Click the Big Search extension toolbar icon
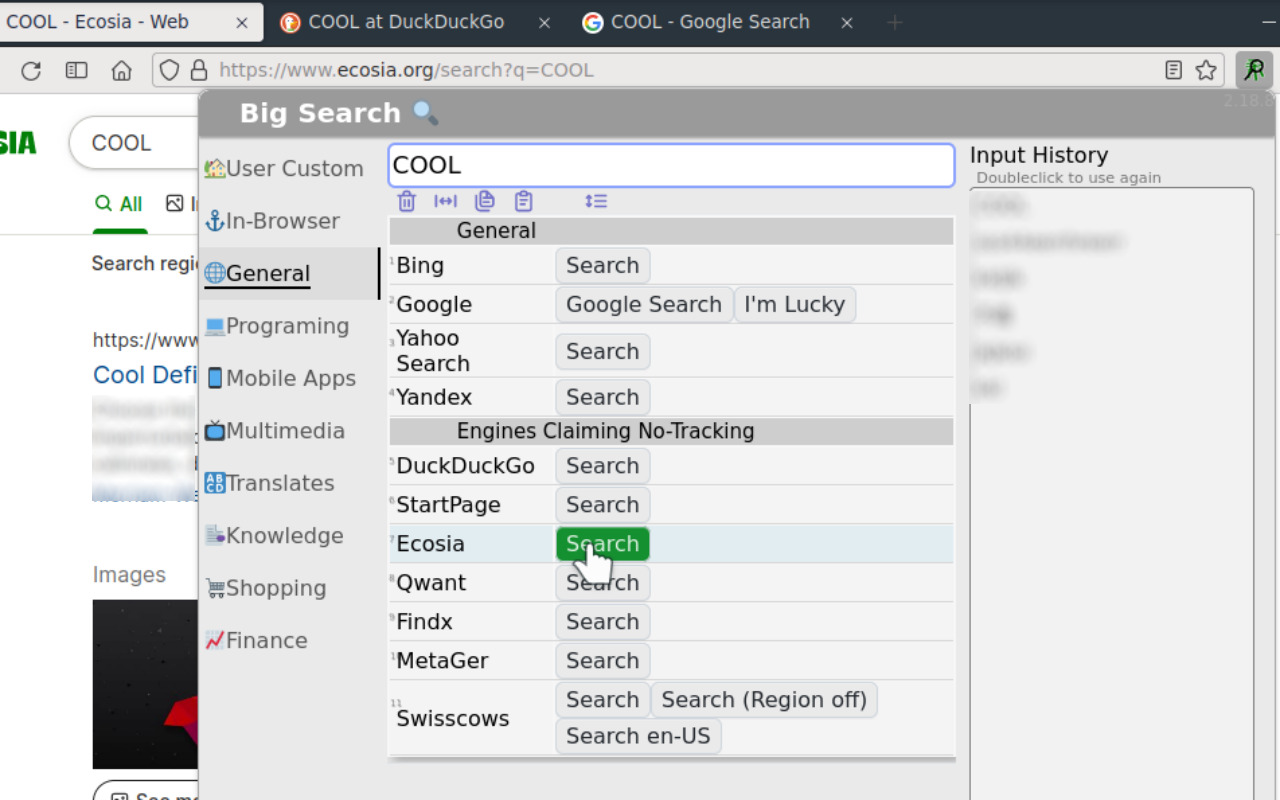1280x800 pixels. pyautogui.click(x=1253, y=70)
